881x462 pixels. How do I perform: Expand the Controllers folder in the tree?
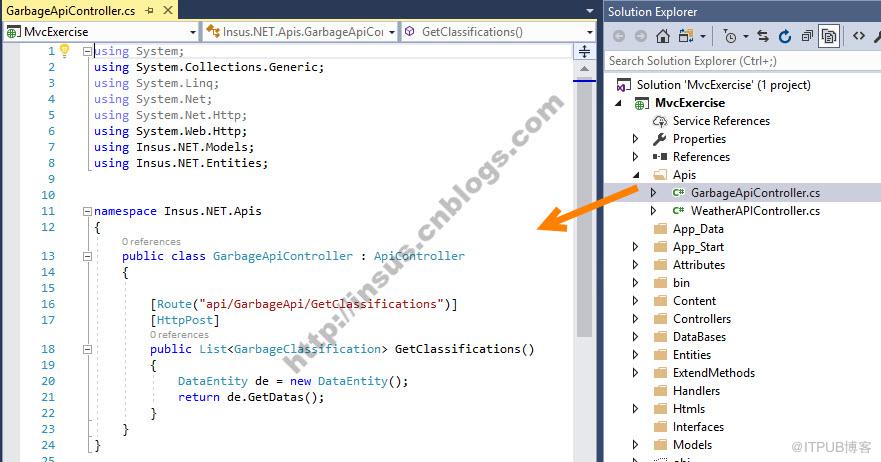tap(635, 319)
